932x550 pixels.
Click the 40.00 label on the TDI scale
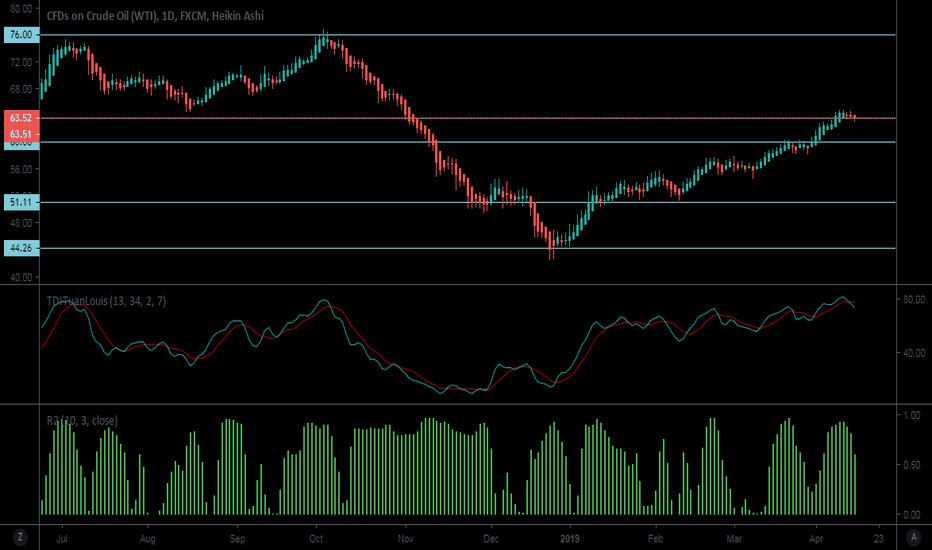point(914,353)
